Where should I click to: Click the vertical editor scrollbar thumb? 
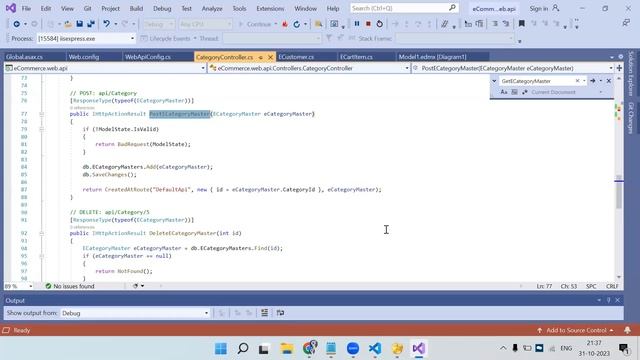pos(619,194)
